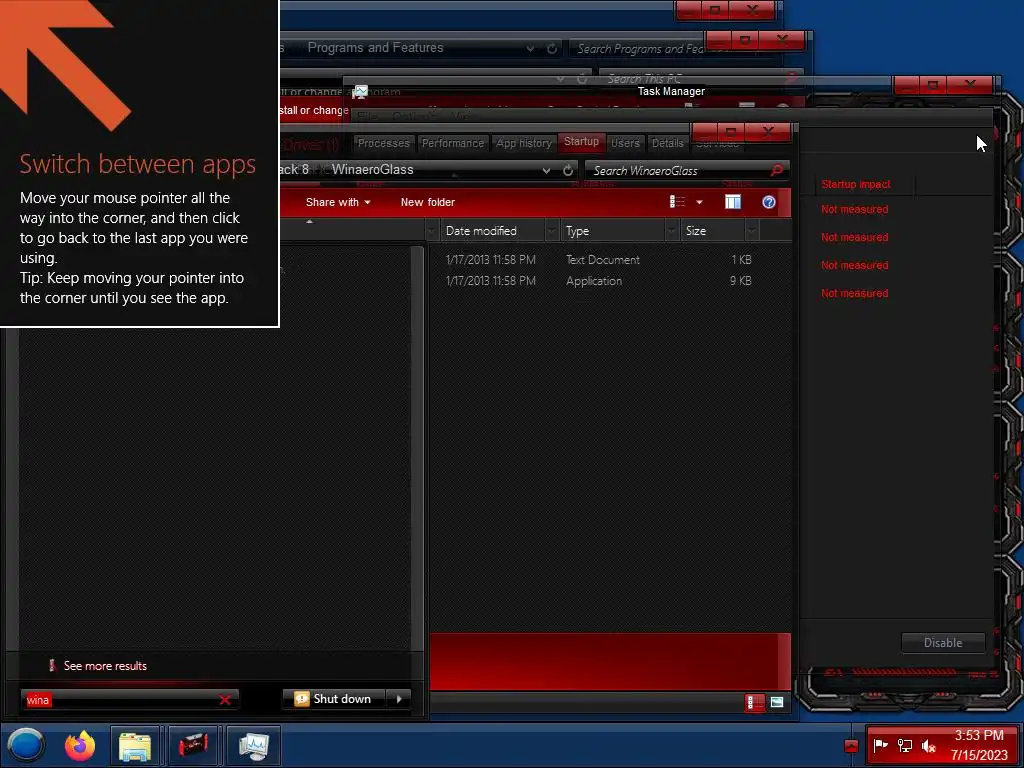The image size is (1024, 768).
Task: Expand the Shut down options arrow
Action: (x=399, y=699)
